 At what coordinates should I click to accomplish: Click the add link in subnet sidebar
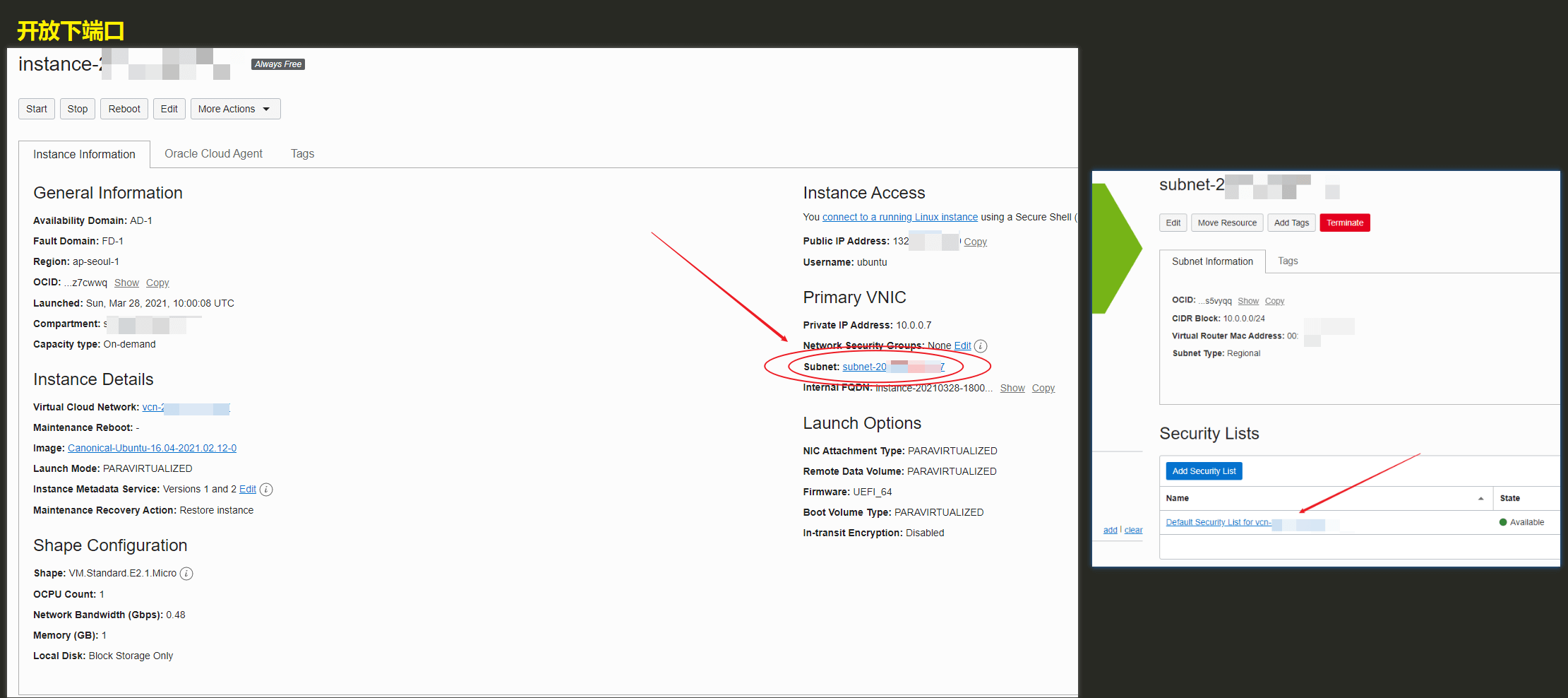(1110, 531)
